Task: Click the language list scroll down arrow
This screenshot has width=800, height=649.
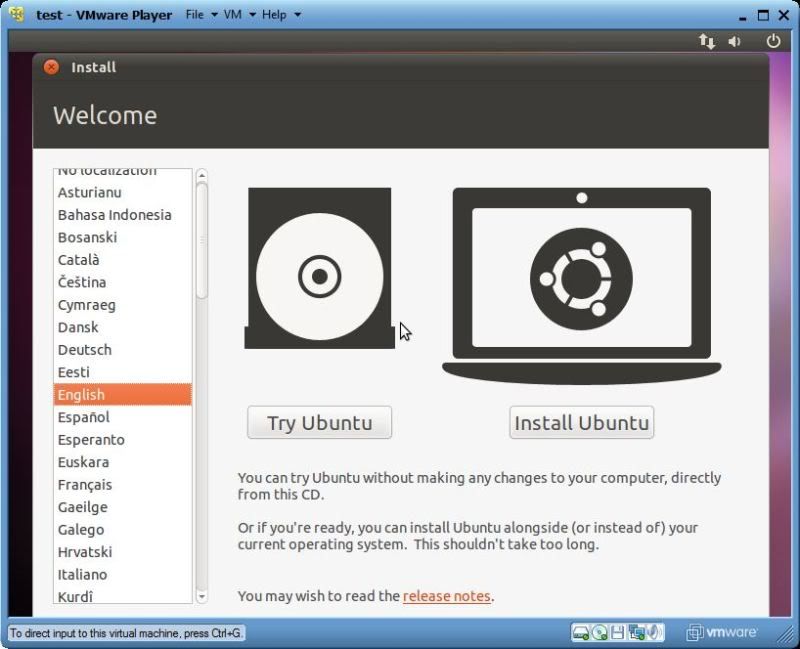Action: [202, 596]
